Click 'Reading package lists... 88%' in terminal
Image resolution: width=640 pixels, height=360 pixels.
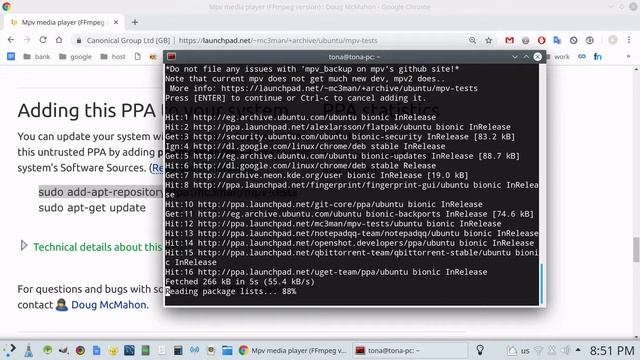[231, 291]
